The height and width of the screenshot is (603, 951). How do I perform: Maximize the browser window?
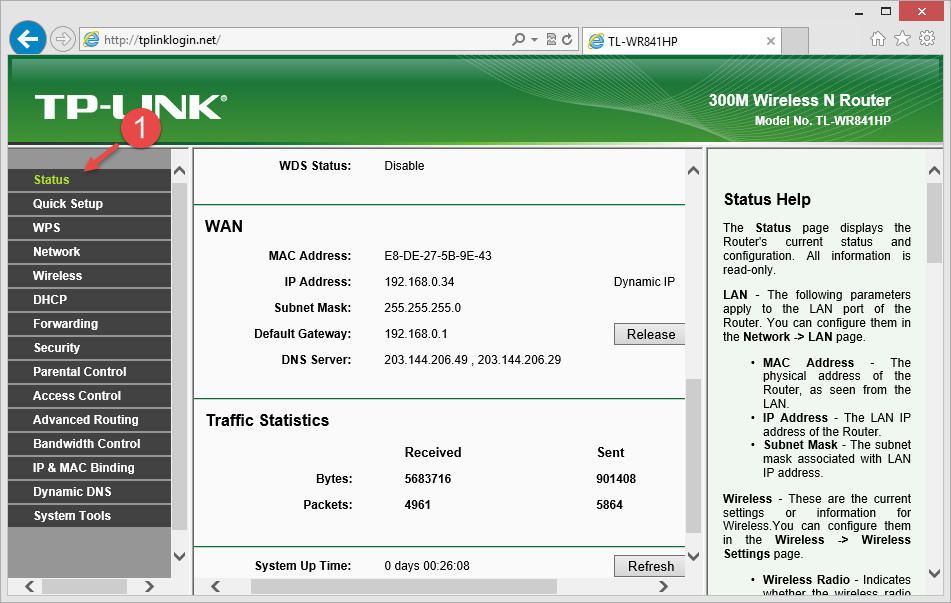(885, 12)
